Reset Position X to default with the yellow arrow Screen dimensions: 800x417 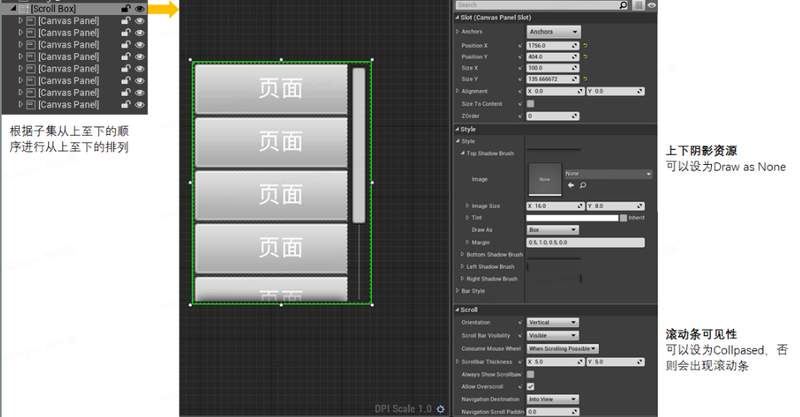point(585,45)
